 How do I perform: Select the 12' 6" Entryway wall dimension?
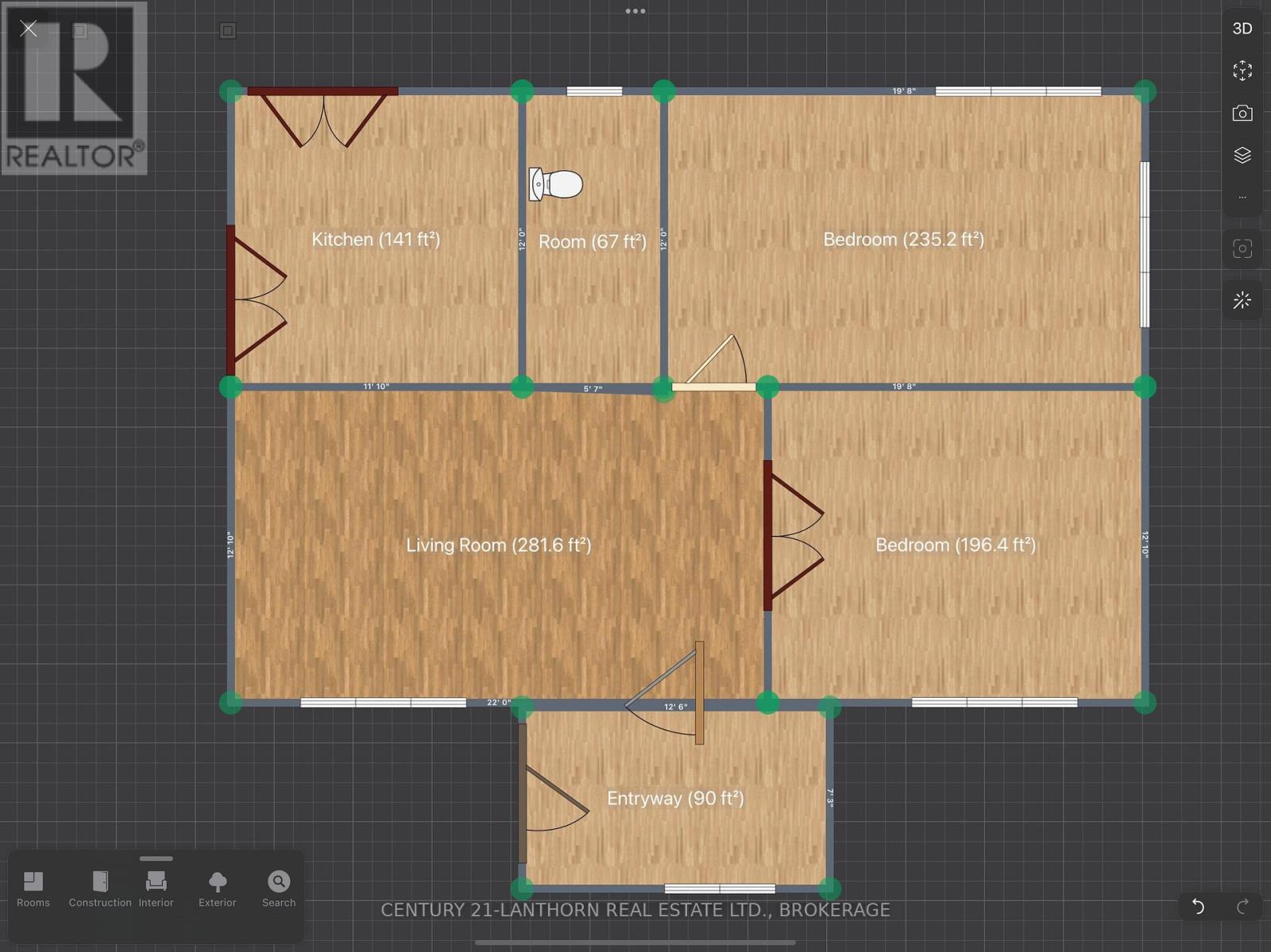(676, 707)
